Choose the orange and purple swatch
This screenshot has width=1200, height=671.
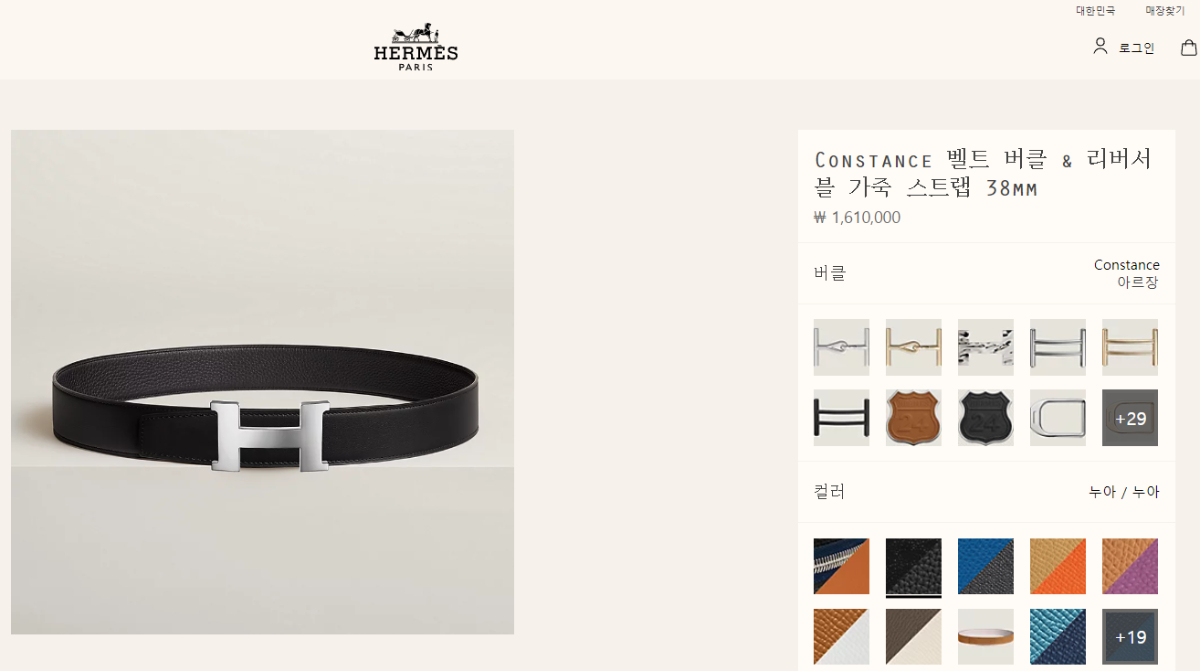[x=1129, y=567]
